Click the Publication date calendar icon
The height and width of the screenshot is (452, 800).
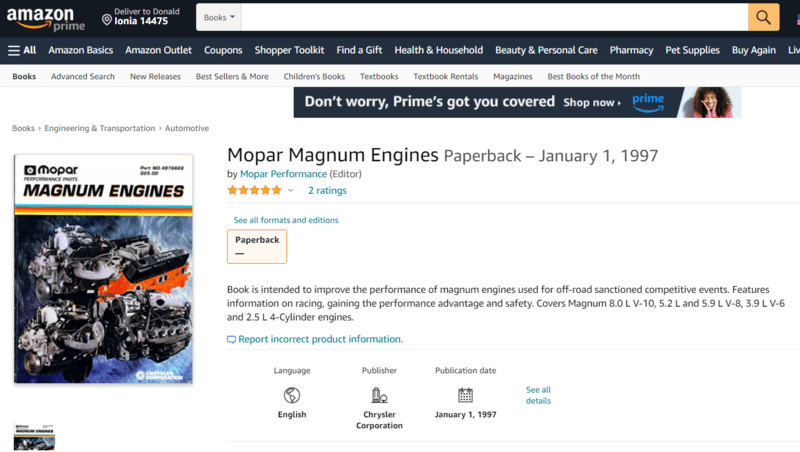click(465, 395)
